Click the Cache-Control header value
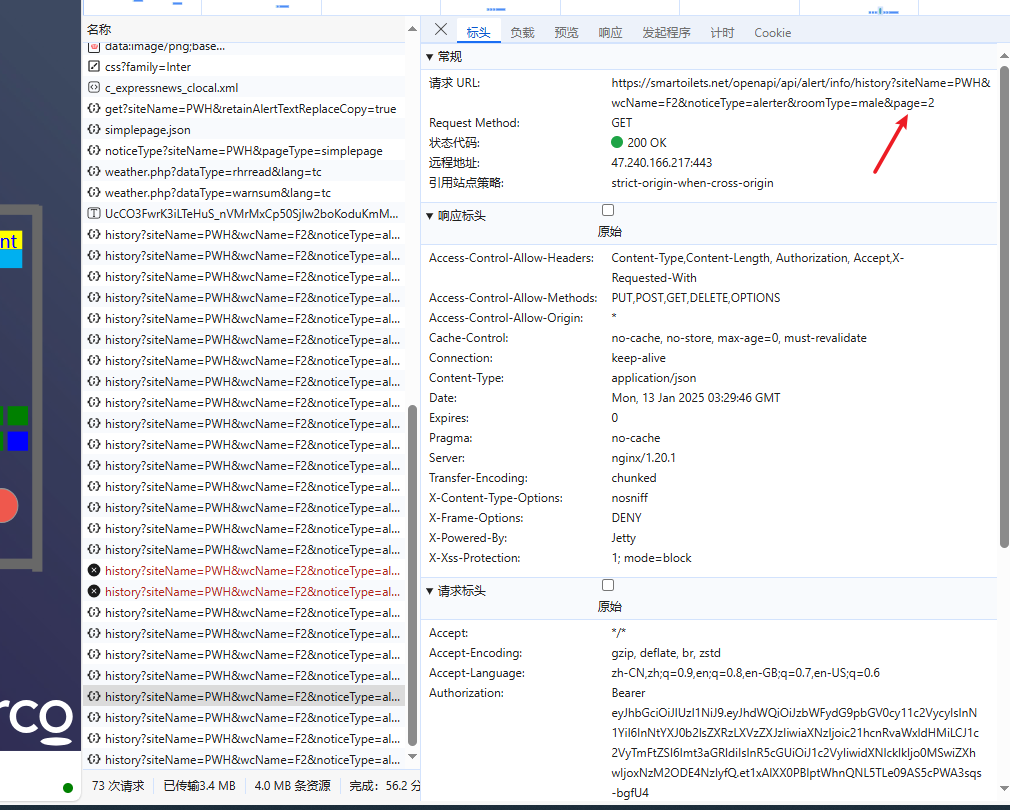The image size is (1010, 810). [739, 338]
